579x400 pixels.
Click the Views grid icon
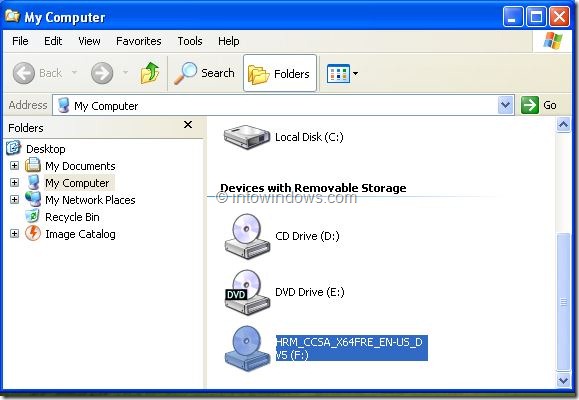(x=338, y=73)
